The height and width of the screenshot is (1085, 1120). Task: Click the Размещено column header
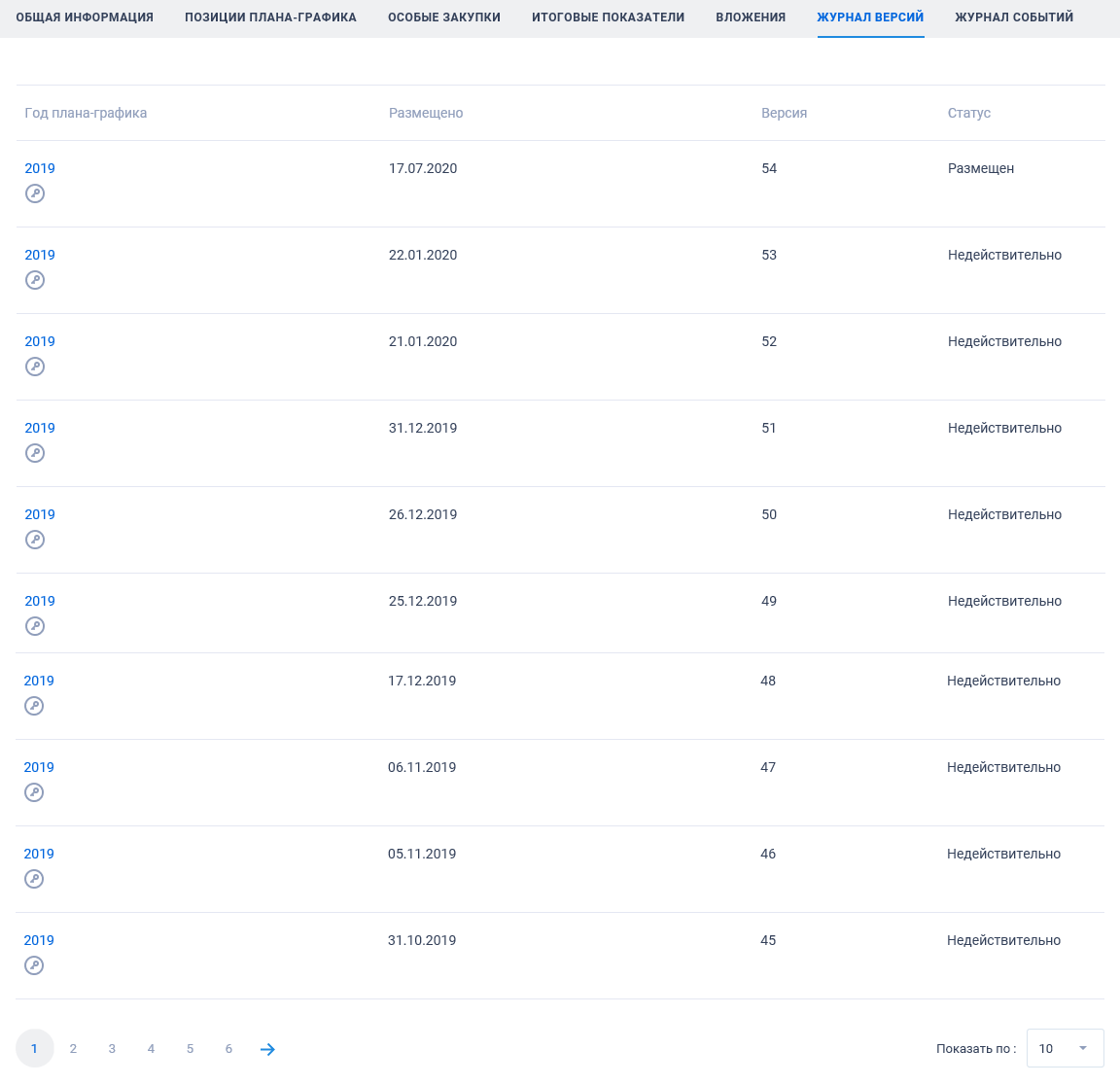pyautogui.click(x=426, y=113)
